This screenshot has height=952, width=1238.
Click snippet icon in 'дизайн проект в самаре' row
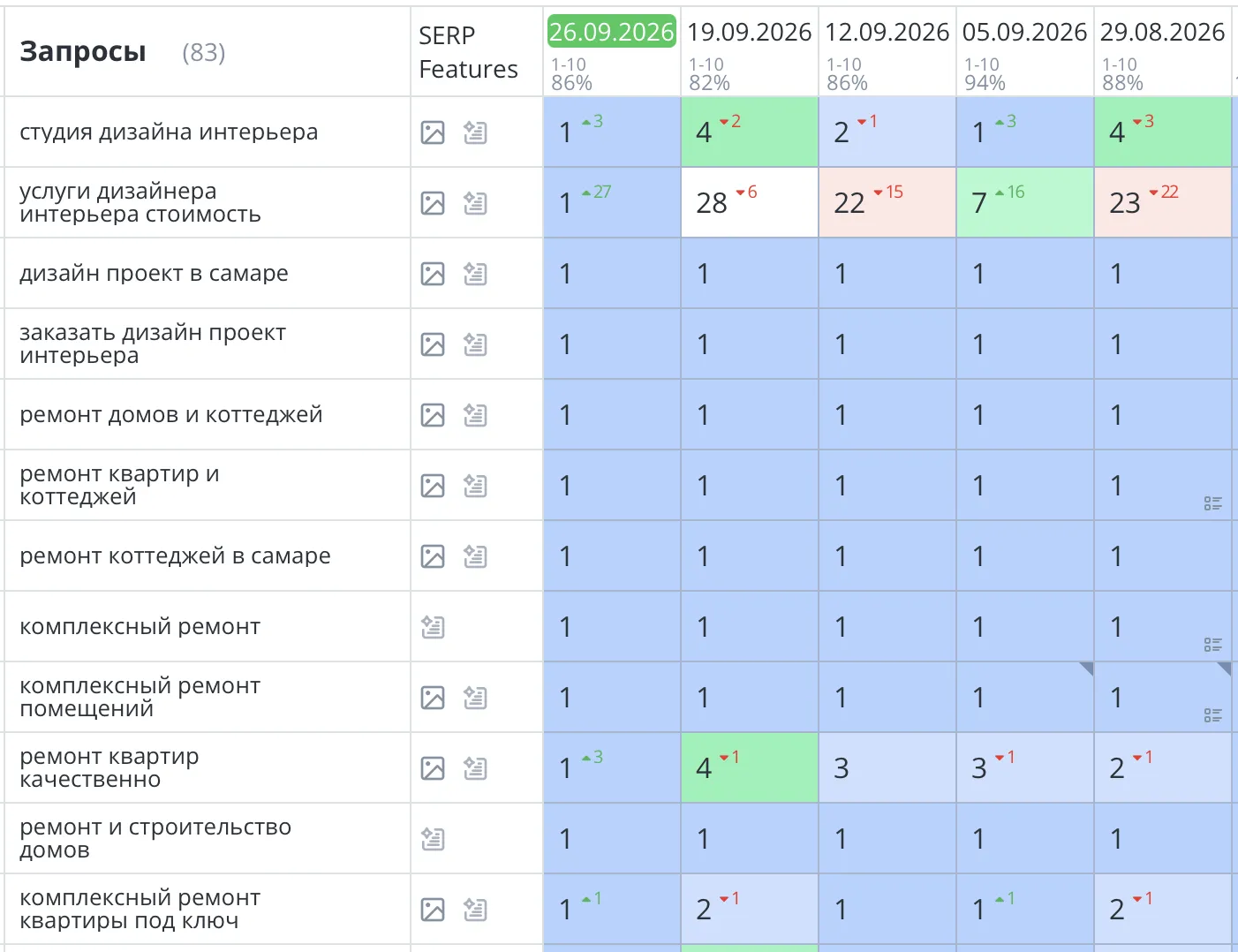click(475, 274)
